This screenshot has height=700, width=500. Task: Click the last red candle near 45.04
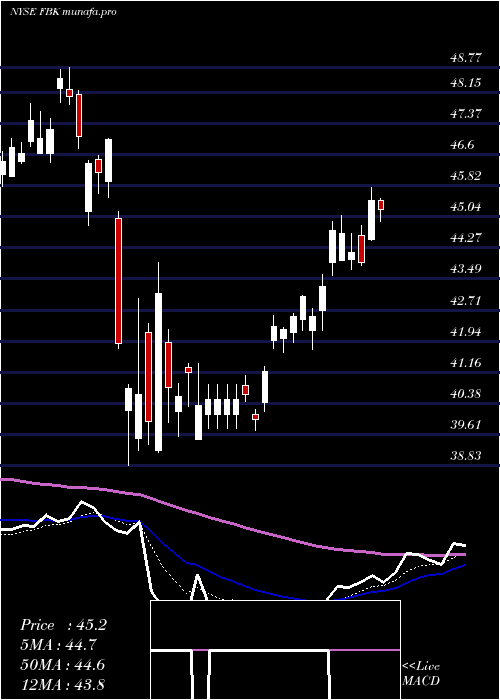click(381, 205)
